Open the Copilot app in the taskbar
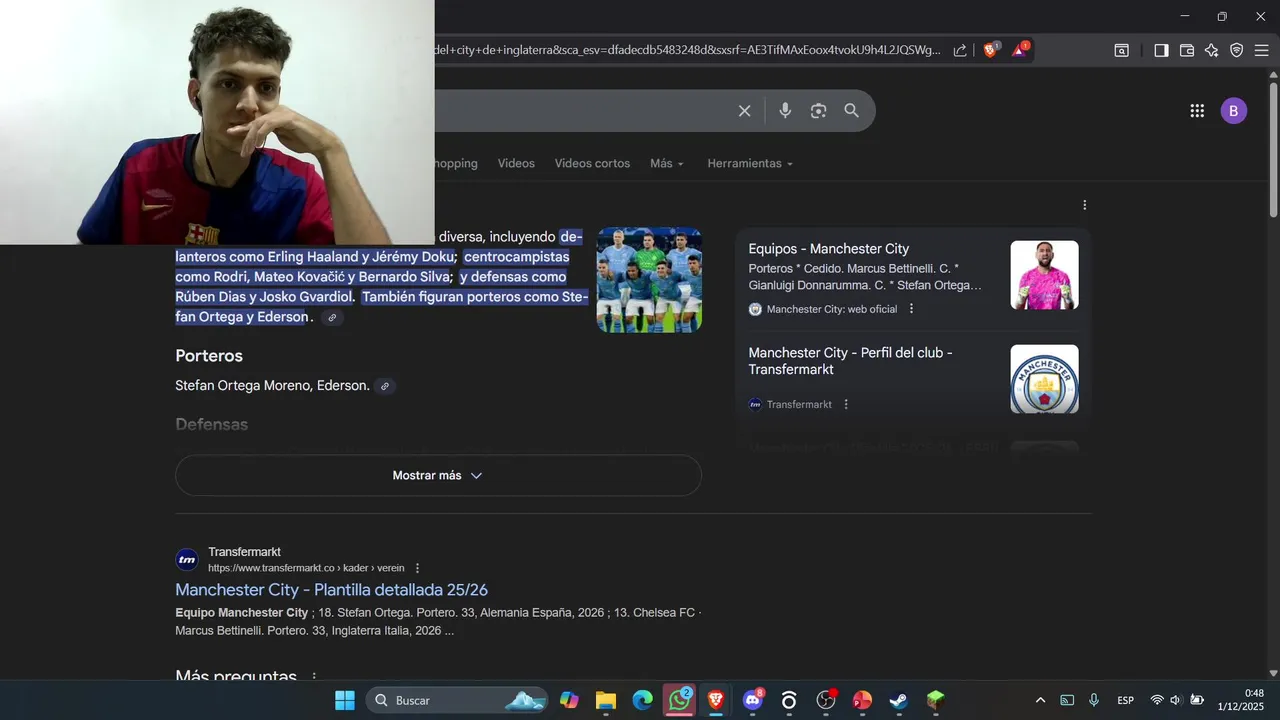 pyautogui.click(x=569, y=700)
